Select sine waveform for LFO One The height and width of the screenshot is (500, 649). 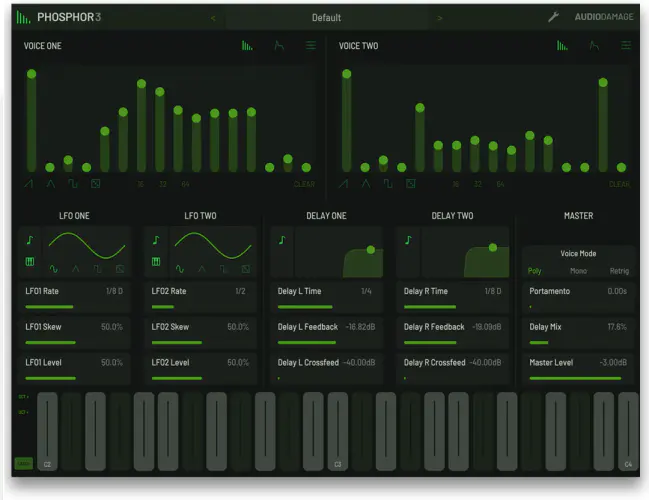coord(54,269)
